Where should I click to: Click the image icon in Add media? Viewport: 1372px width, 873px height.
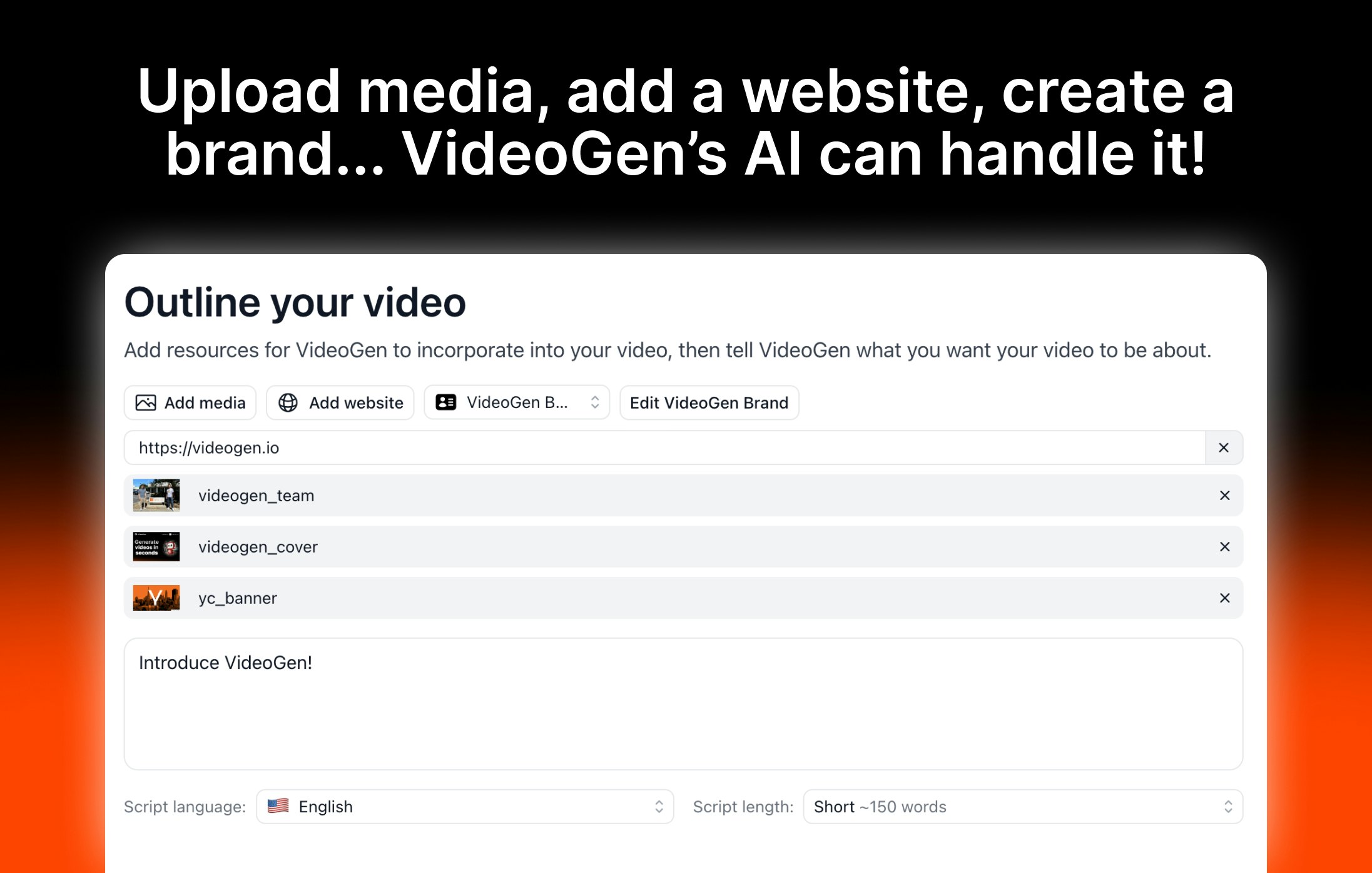[146, 402]
